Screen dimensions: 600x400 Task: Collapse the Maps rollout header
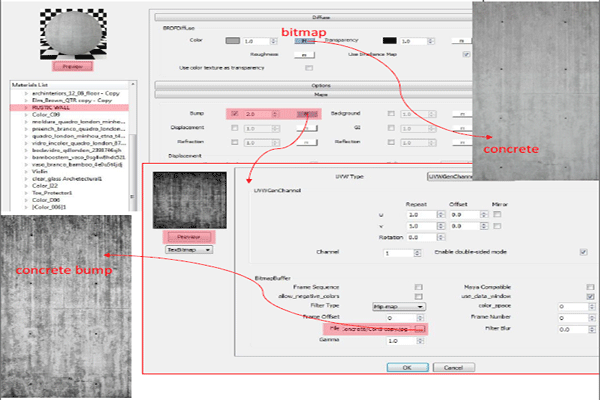(x=313, y=95)
